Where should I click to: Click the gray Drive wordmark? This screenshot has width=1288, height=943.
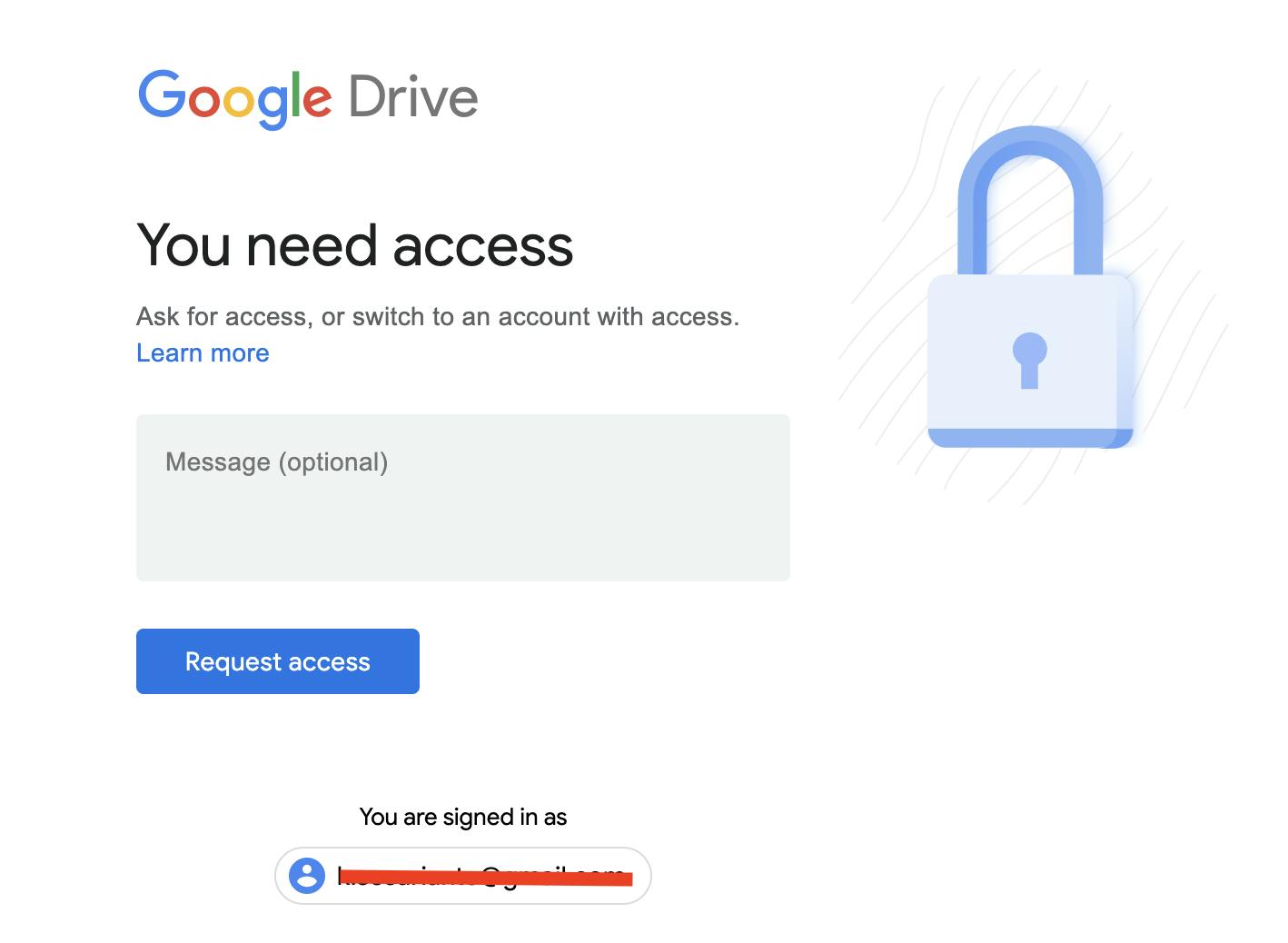[x=413, y=97]
